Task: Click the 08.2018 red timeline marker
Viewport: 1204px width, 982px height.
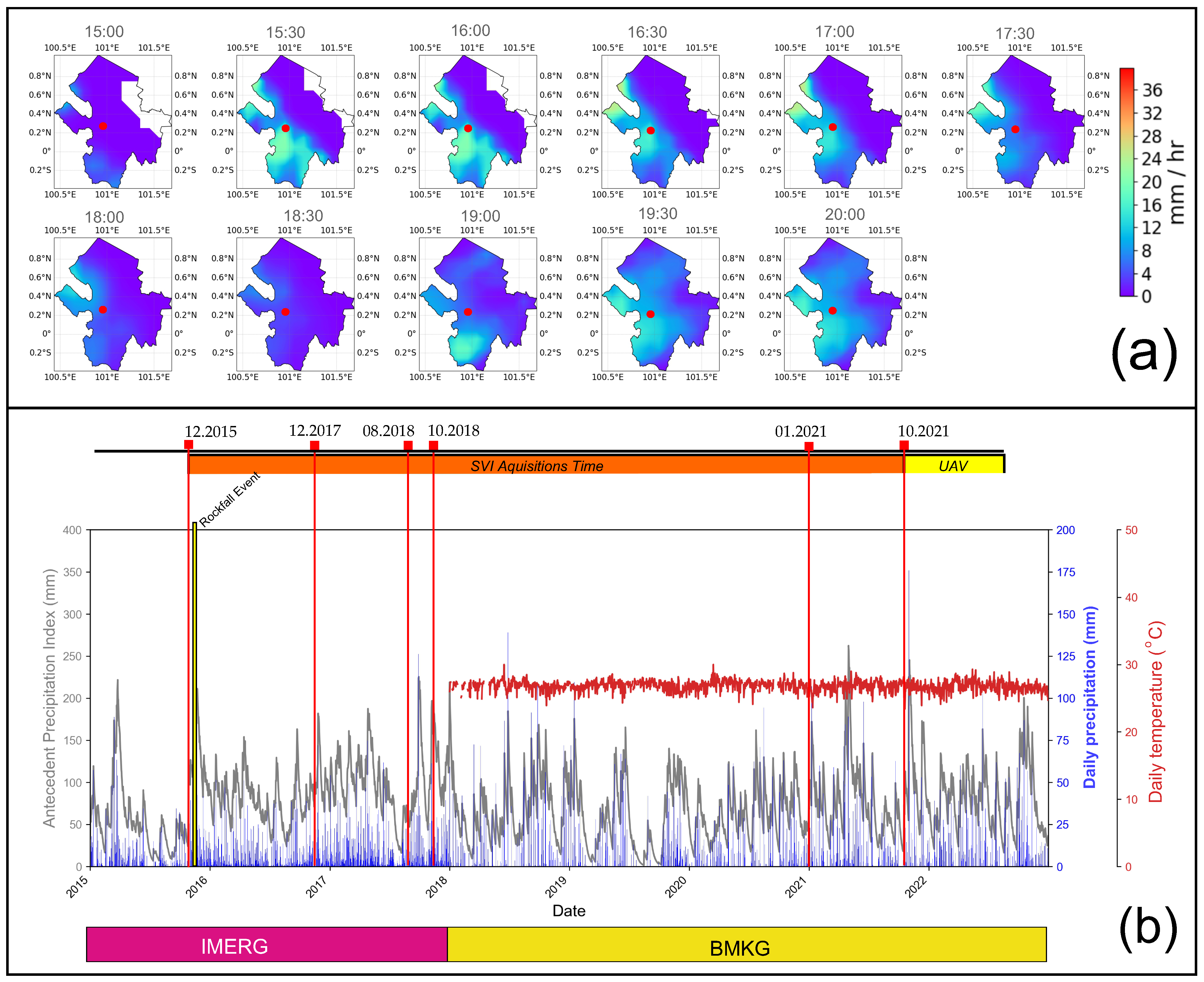Action: coord(408,446)
